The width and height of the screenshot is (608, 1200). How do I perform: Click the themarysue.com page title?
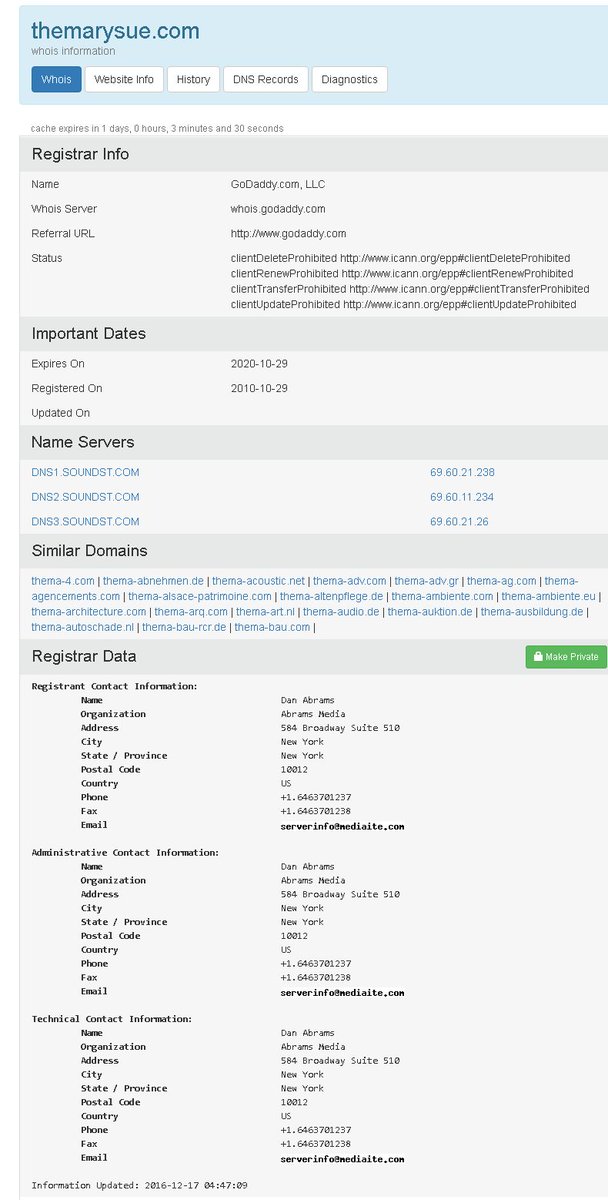point(115,31)
